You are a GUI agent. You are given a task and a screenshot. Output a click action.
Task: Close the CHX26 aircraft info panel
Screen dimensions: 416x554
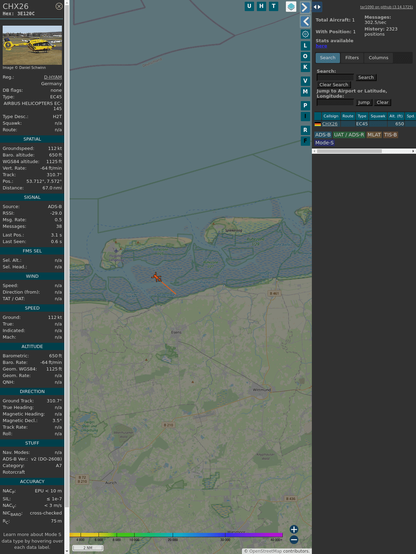coord(59,6)
